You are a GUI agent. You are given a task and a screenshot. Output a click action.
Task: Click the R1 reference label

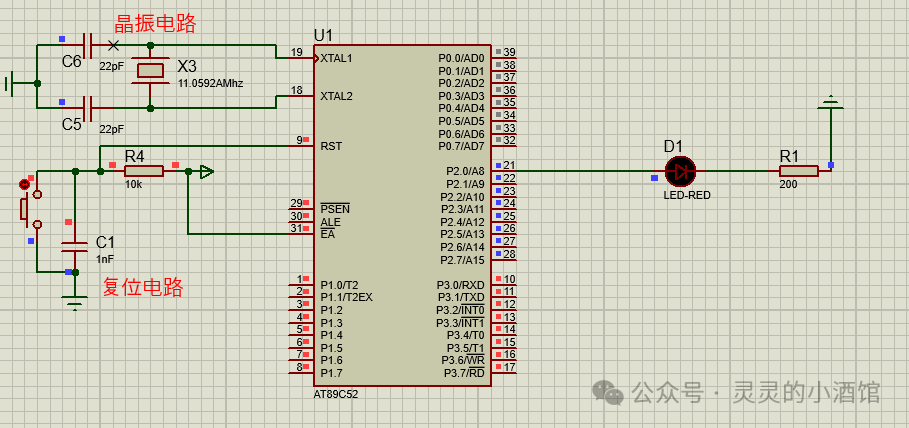pyautogui.click(x=789, y=156)
